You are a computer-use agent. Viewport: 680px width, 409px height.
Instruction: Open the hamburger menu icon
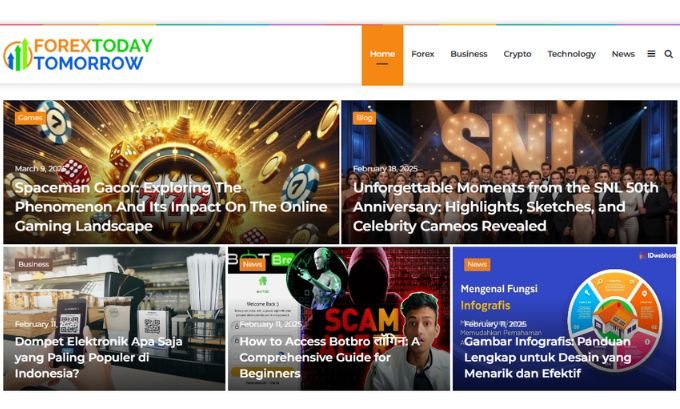click(x=651, y=54)
